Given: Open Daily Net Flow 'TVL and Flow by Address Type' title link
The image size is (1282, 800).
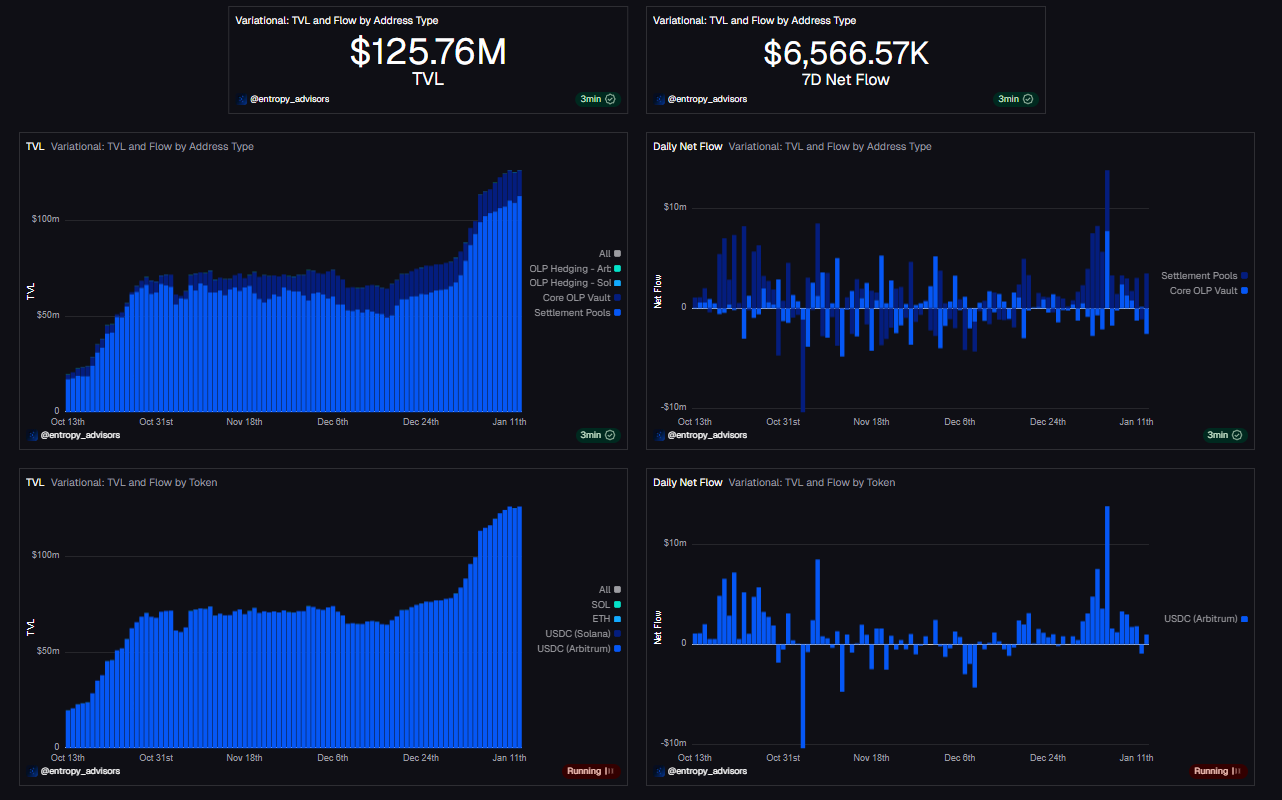Looking at the screenshot, I should [x=830, y=147].
